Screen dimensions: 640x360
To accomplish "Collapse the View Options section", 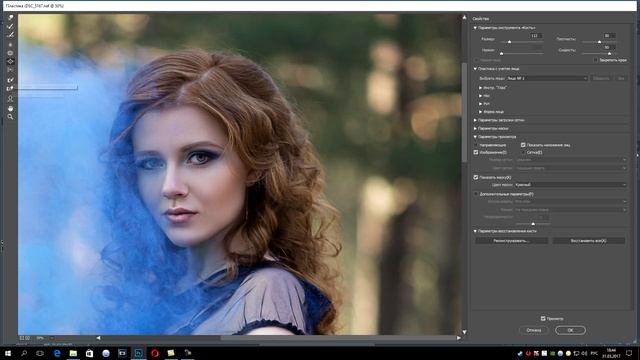I will pyautogui.click(x=475, y=137).
